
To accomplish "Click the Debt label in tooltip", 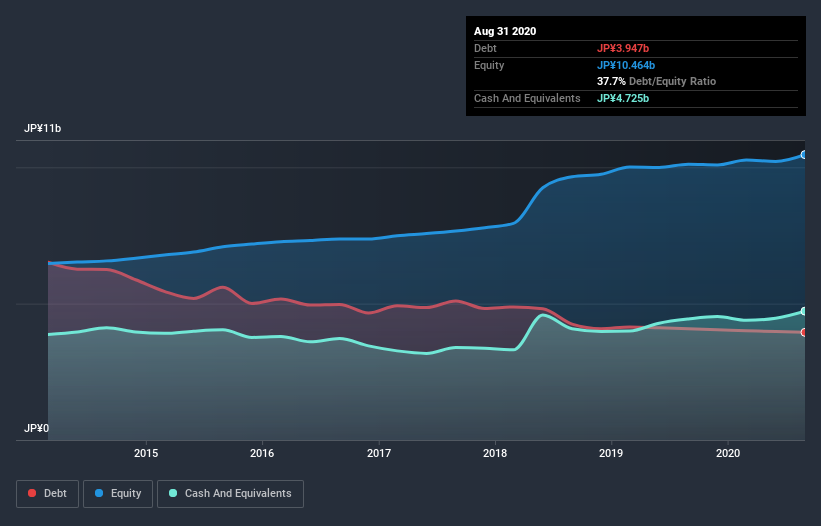I will click(x=485, y=48).
